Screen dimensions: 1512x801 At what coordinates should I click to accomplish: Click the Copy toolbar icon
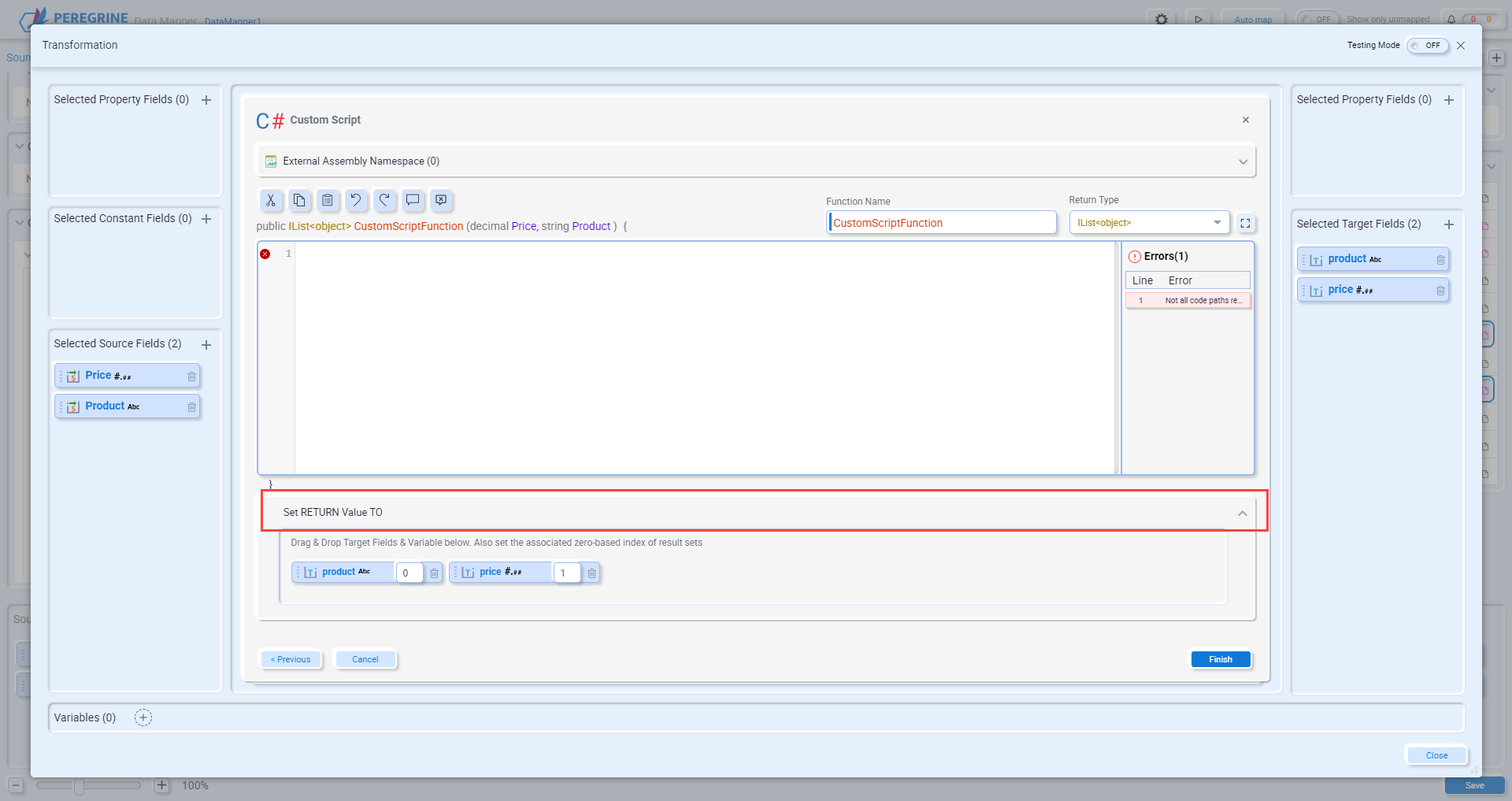tap(299, 200)
